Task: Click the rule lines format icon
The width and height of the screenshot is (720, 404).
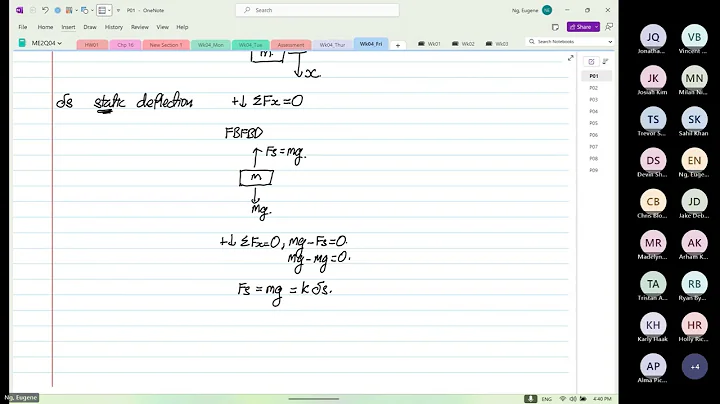Action: (102, 10)
